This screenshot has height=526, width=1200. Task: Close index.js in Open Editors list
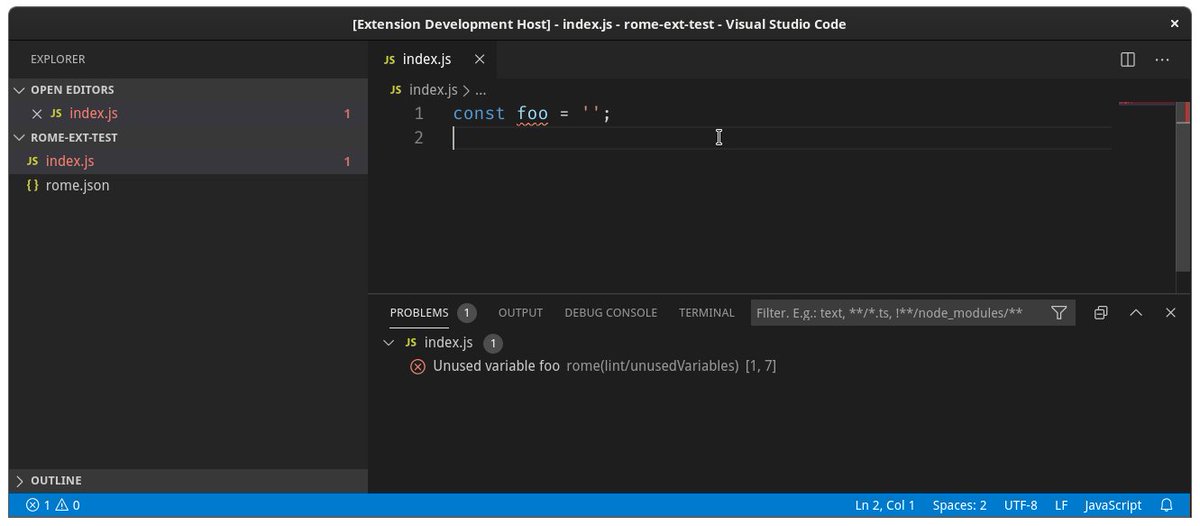pos(37,114)
